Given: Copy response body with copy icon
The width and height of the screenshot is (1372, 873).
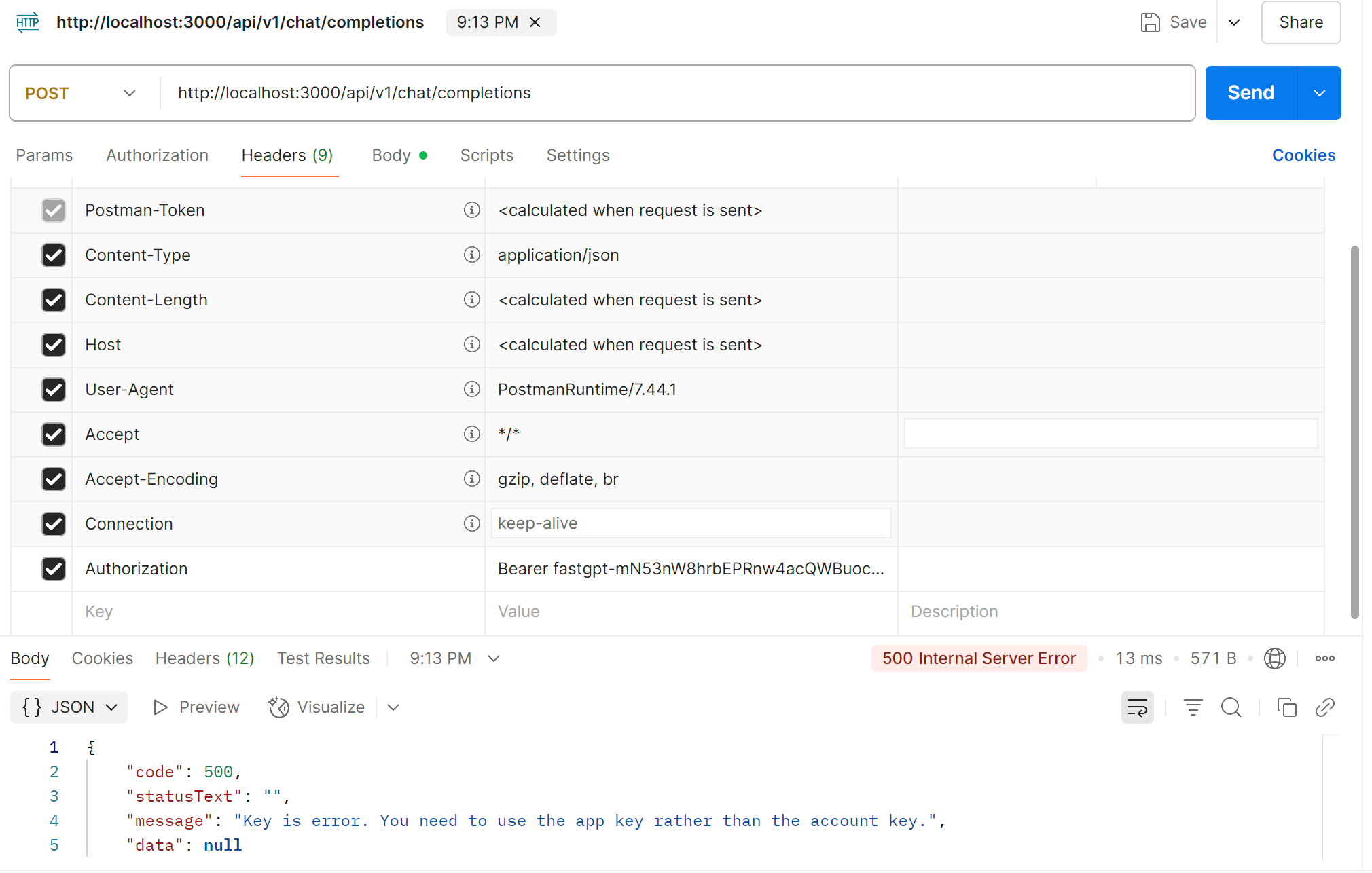Looking at the screenshot, I should [1286, 707].
